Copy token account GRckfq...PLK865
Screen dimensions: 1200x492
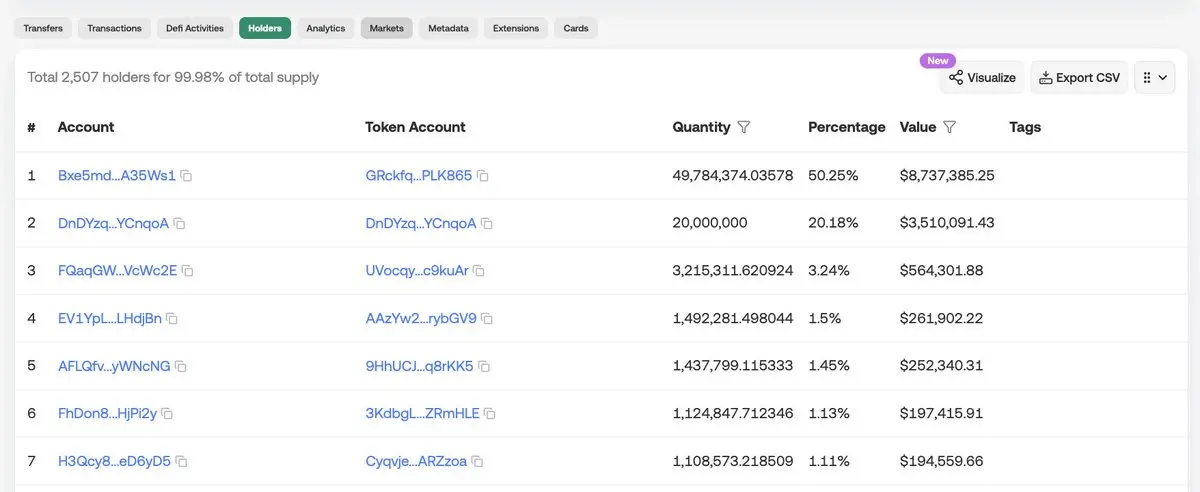483,176
